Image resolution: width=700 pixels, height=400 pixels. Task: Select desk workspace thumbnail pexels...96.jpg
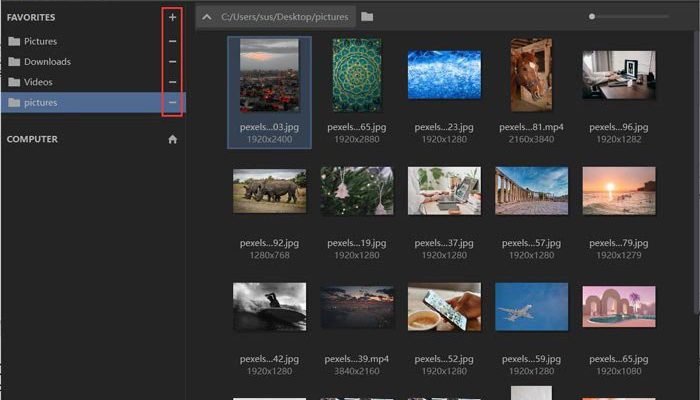(x=619, y=75)
